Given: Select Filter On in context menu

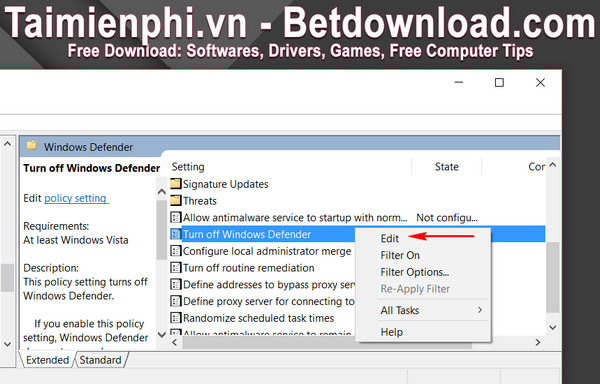Looking at the screenshot, I should tap(400, 255).
